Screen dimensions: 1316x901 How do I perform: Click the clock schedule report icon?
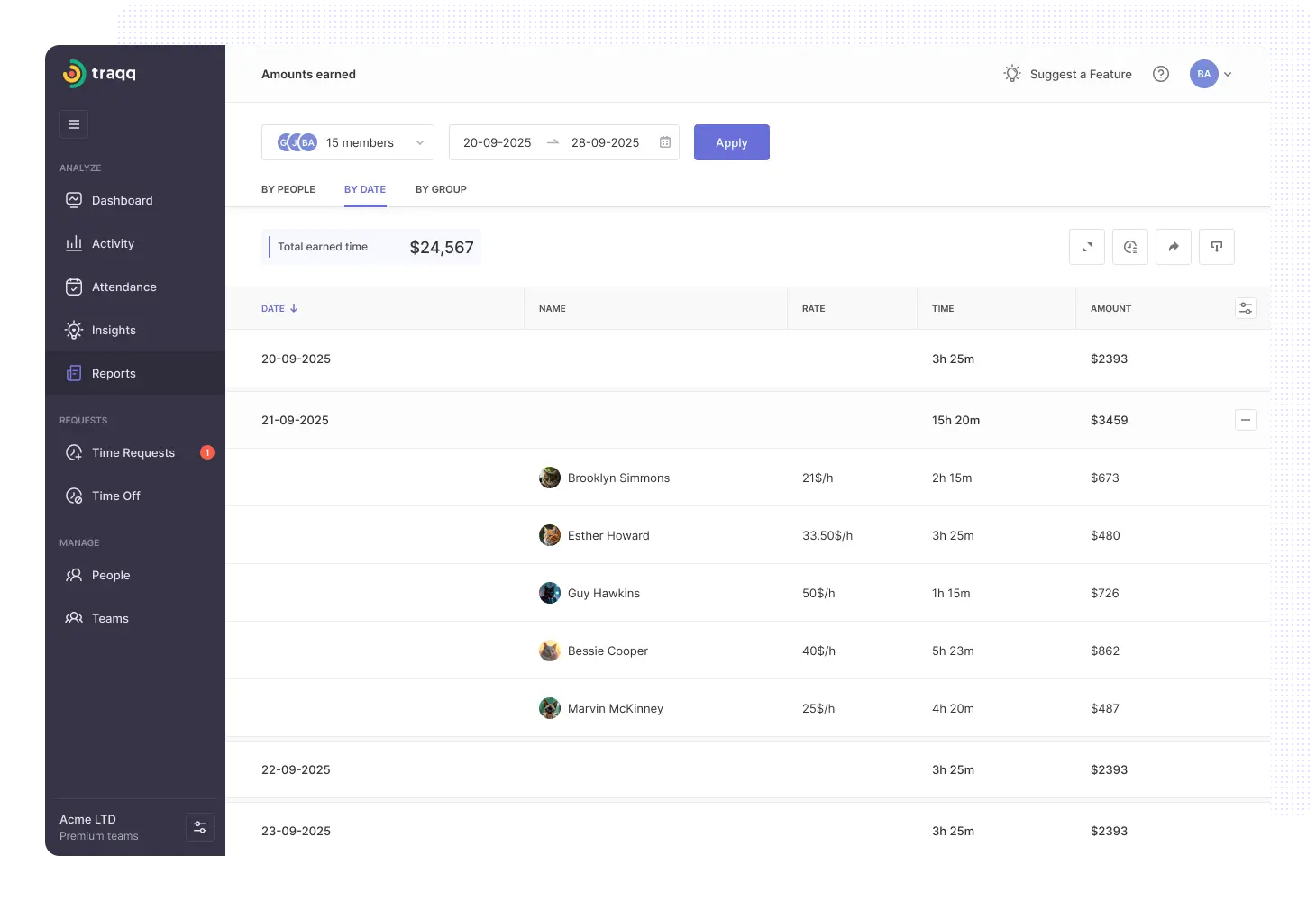pos(1129,247)
